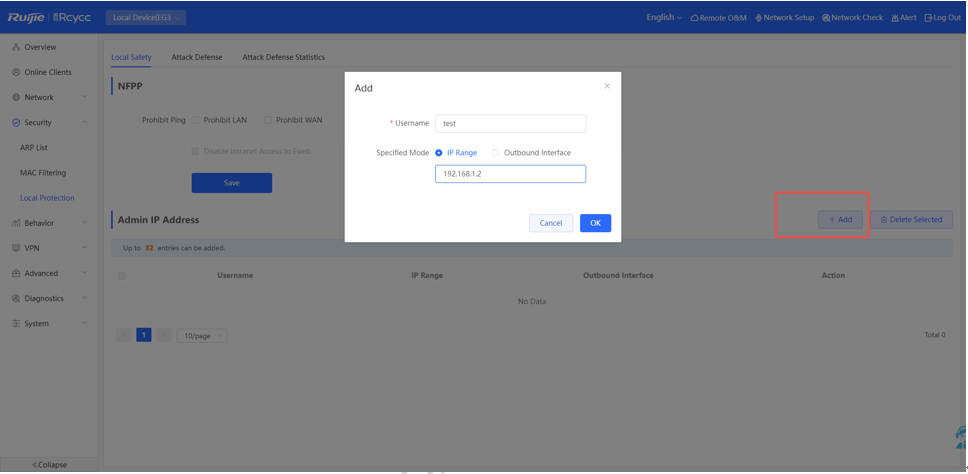
Task: Expand the Local Device(EG3) selector
Action: coord(145,18)
